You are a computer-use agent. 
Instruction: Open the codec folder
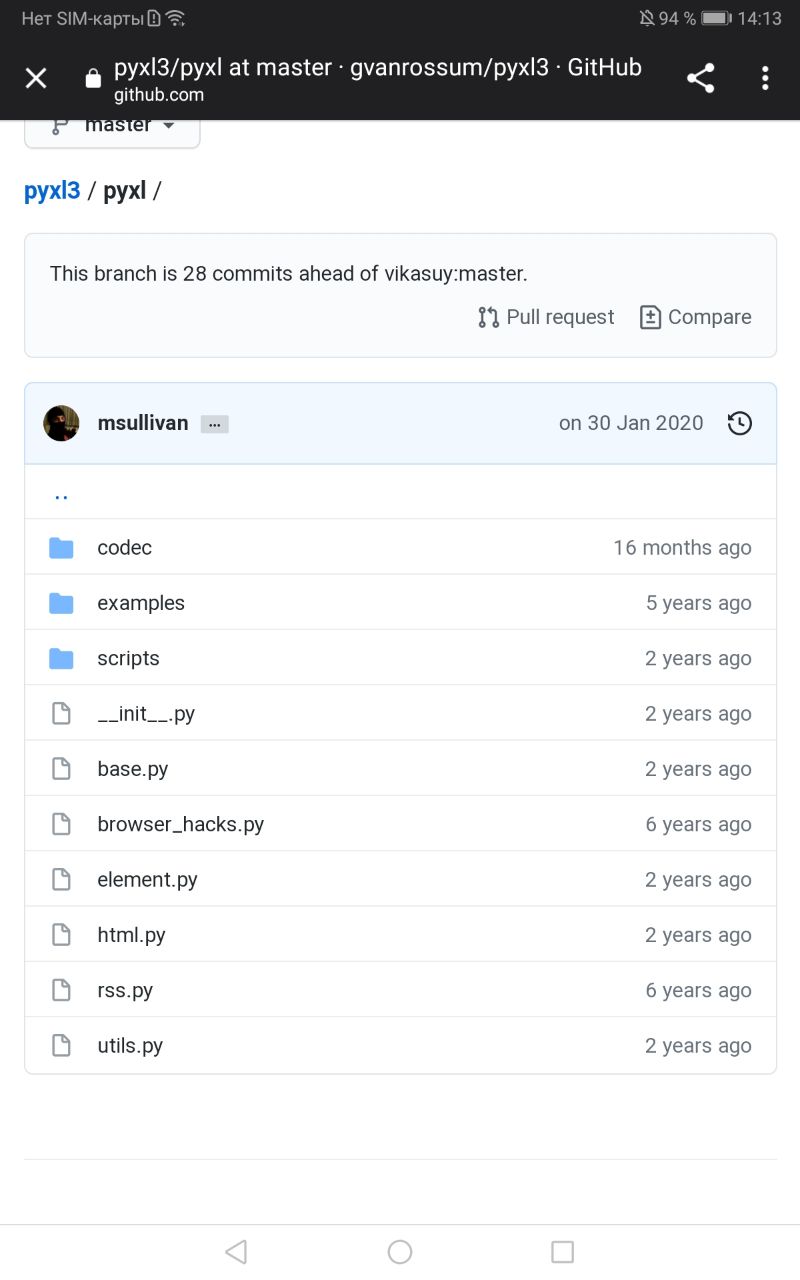[x=124, y=548]
